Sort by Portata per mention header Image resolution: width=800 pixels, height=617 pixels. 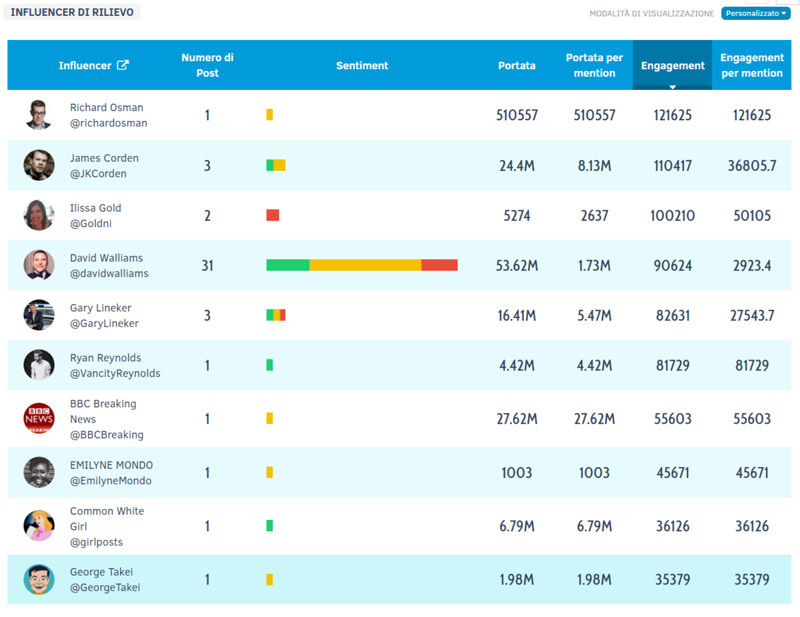594,65
